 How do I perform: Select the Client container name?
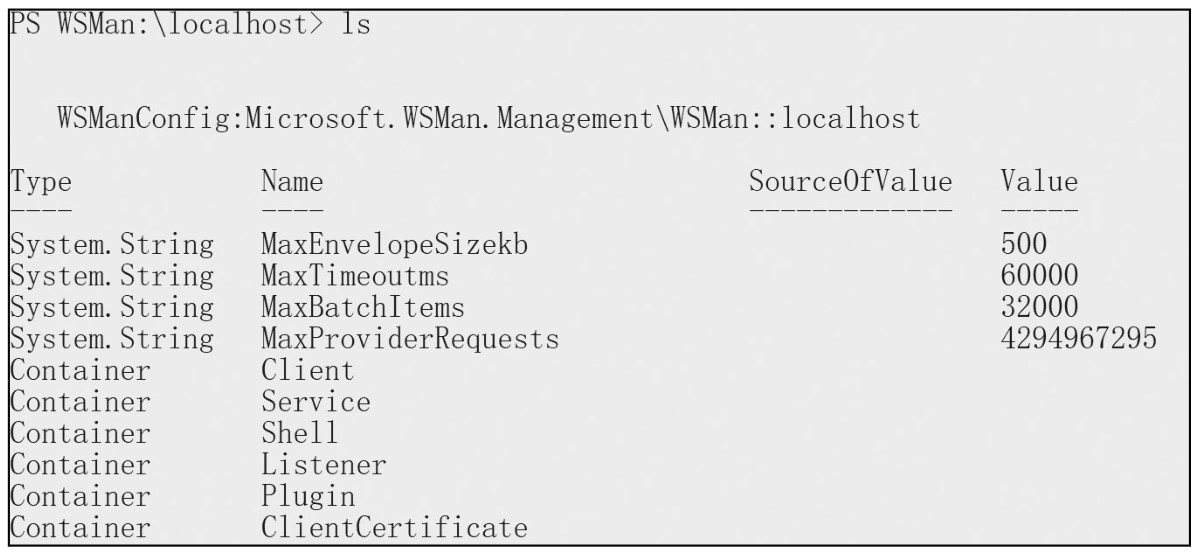308,370
